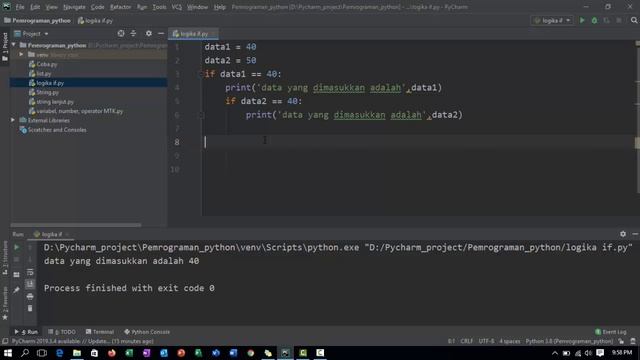
Task: Click the stop square icon in Run panel
Action: click(x=16, y=260)
